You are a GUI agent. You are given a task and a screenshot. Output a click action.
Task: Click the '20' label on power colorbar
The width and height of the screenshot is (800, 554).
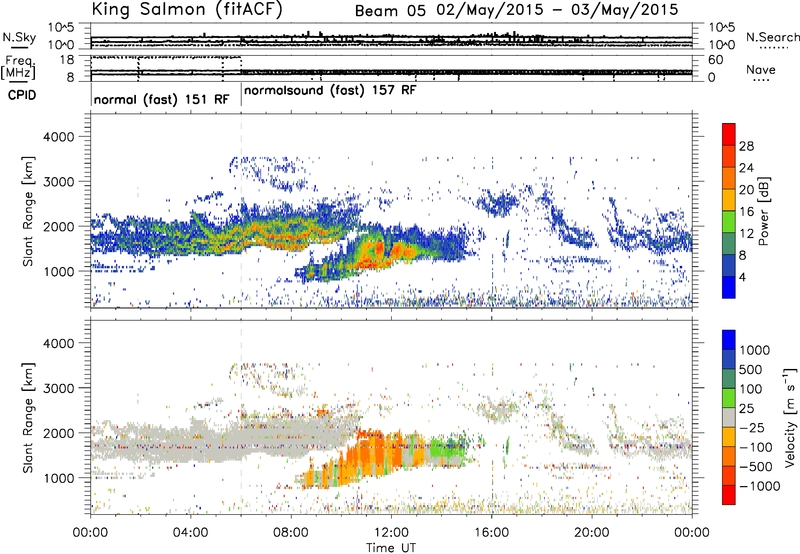746,190
